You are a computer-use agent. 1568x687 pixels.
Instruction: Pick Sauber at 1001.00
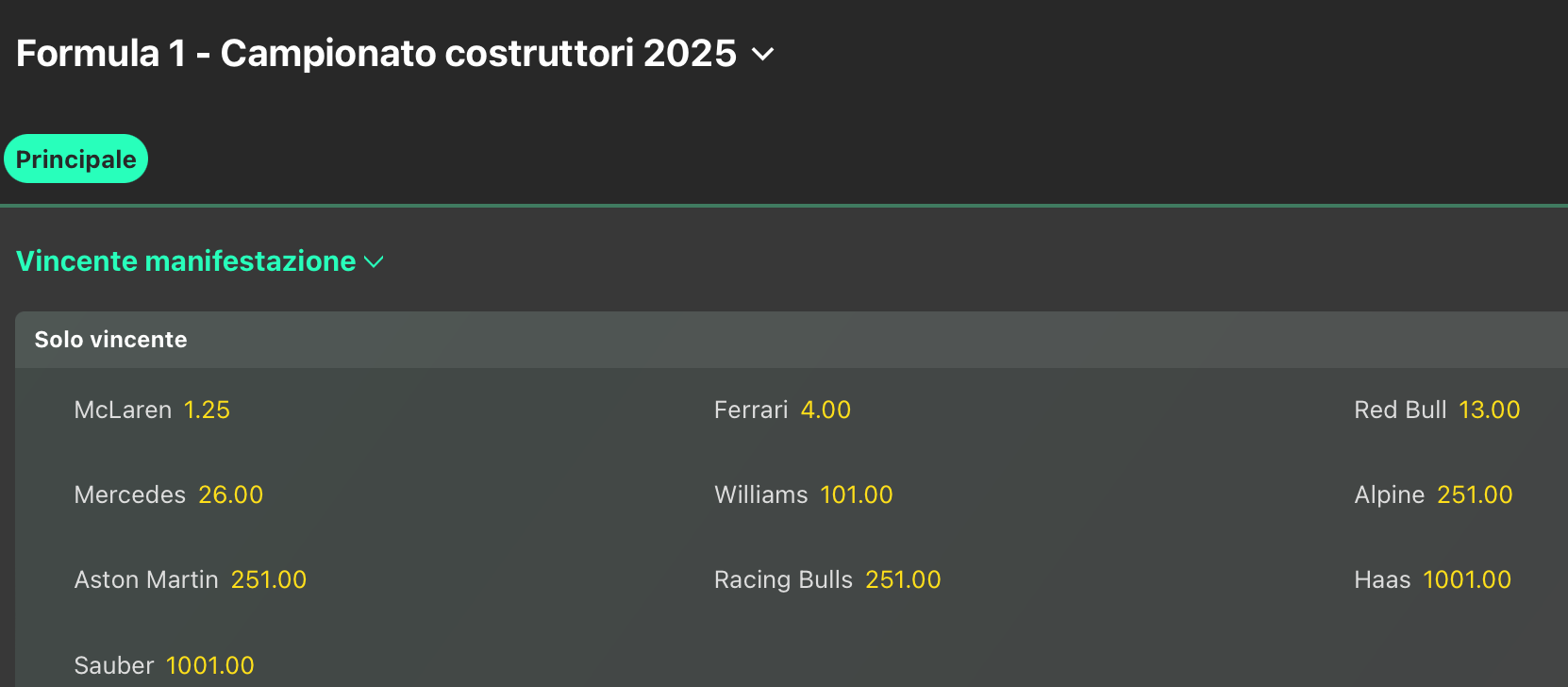click(209, 666)
